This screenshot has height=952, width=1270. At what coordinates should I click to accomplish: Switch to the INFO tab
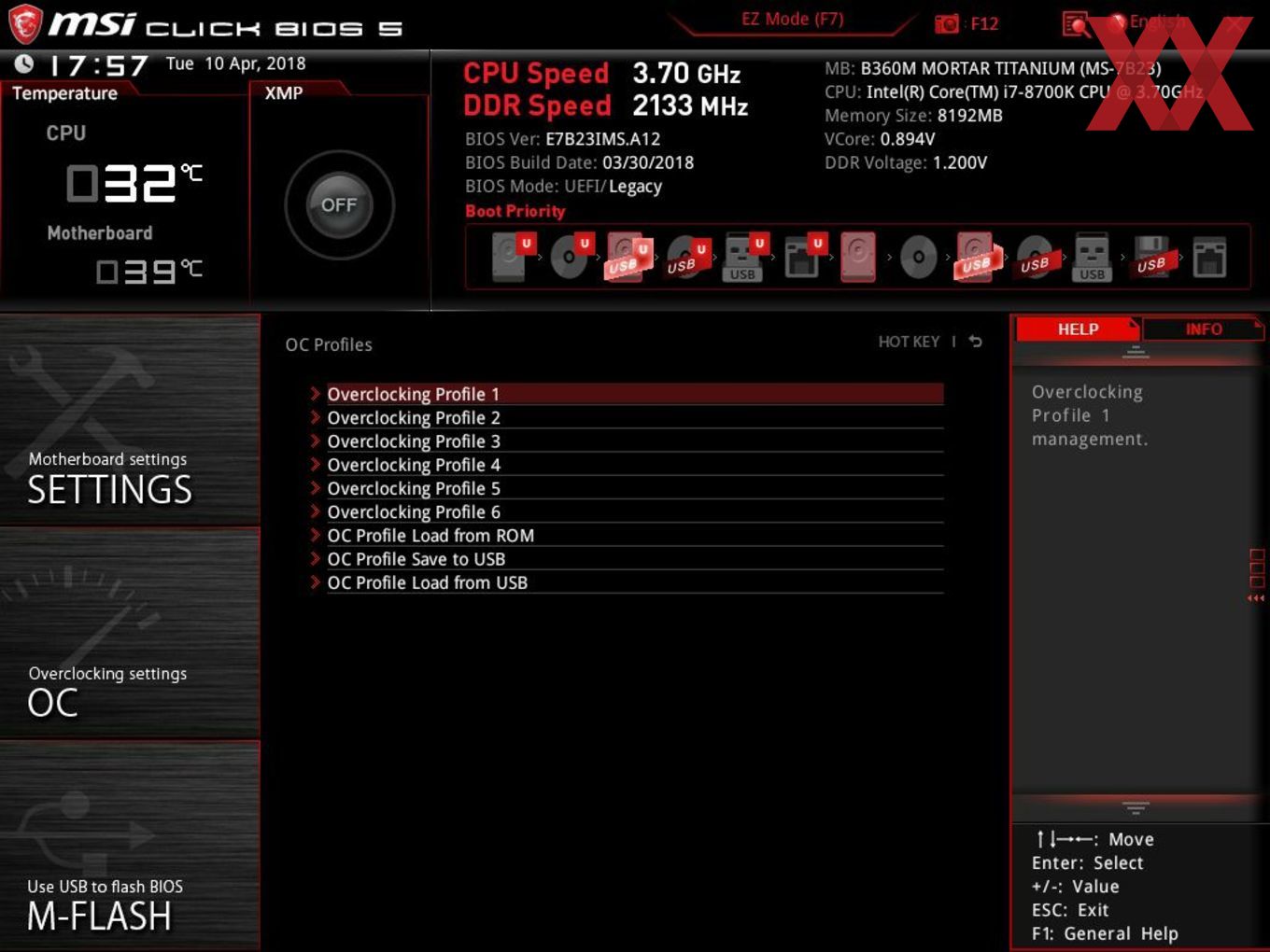tap(1204, 329)
